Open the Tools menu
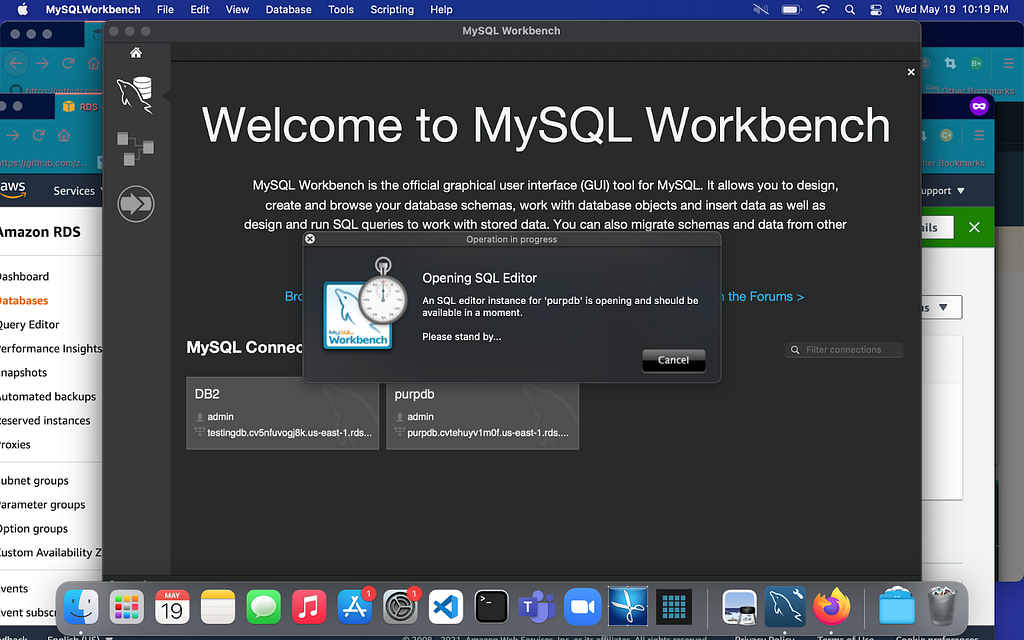The height and width of the screenshot is (640, 1024). (341, 9)
